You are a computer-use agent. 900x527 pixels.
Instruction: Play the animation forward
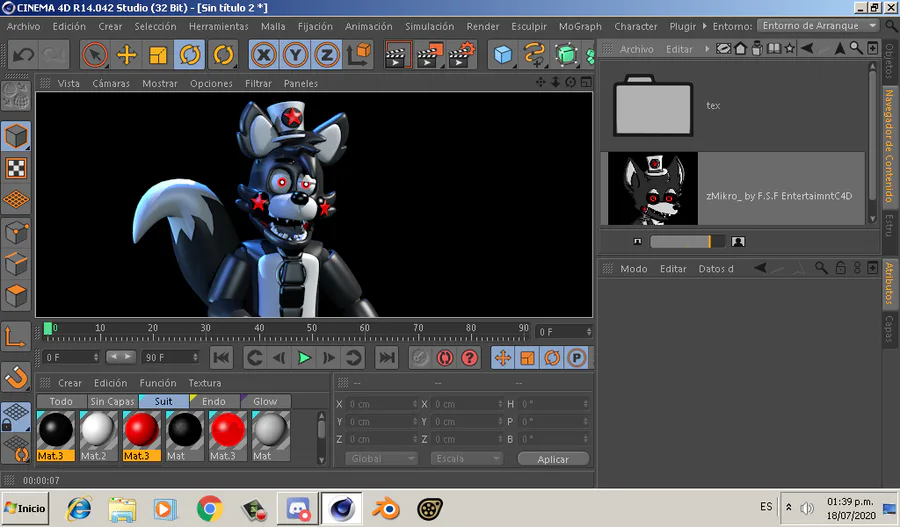304,358
